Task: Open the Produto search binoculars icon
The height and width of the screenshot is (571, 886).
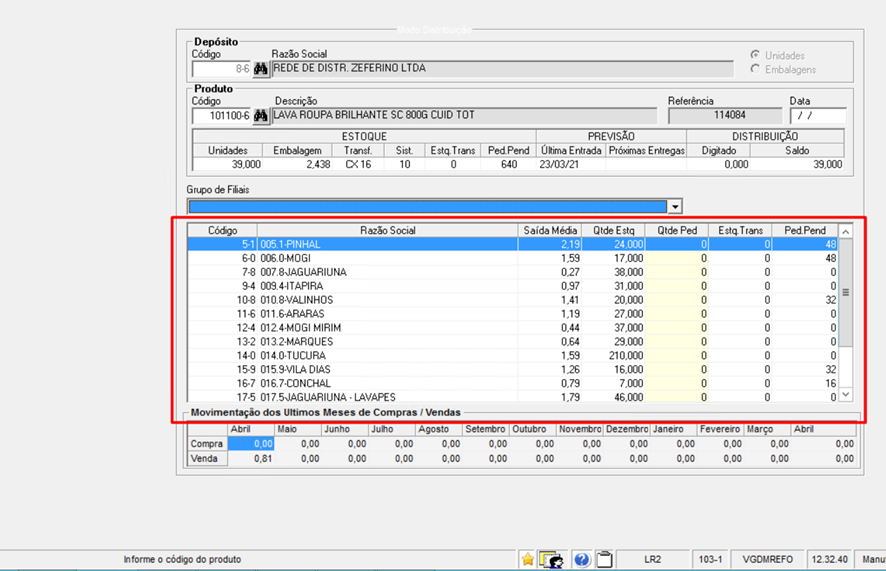Action: point(260,116)
